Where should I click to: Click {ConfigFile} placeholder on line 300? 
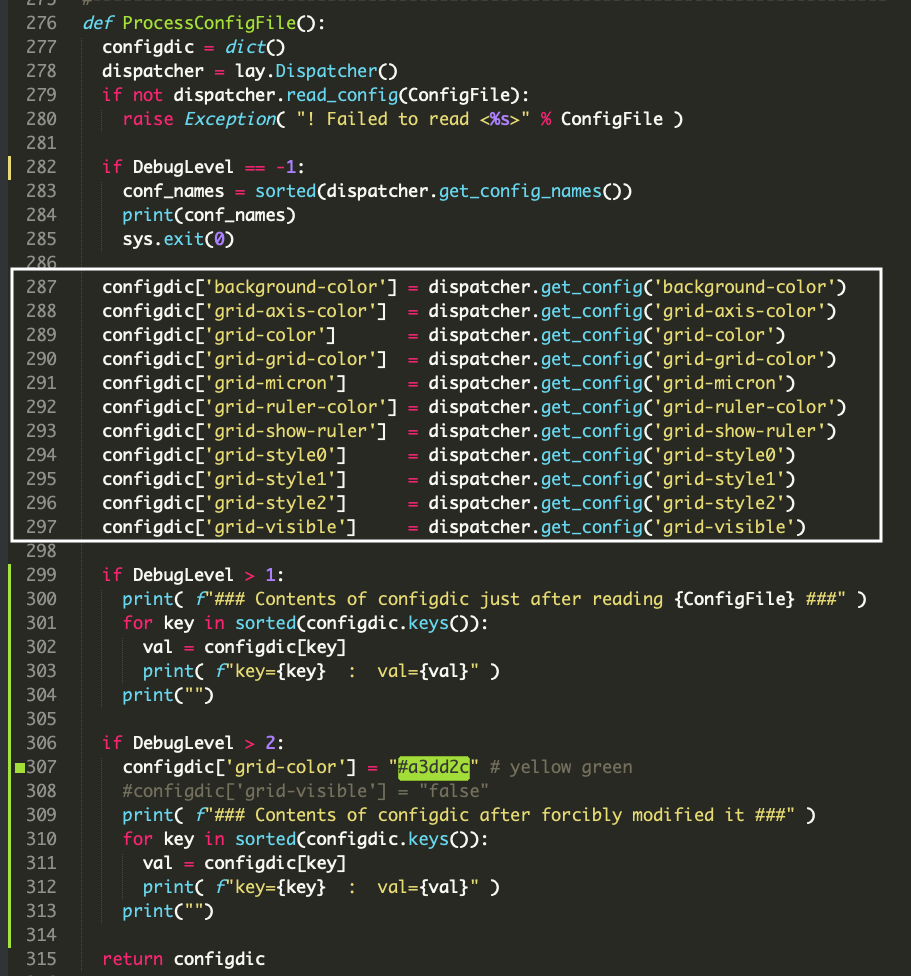[x=735, y=599]
